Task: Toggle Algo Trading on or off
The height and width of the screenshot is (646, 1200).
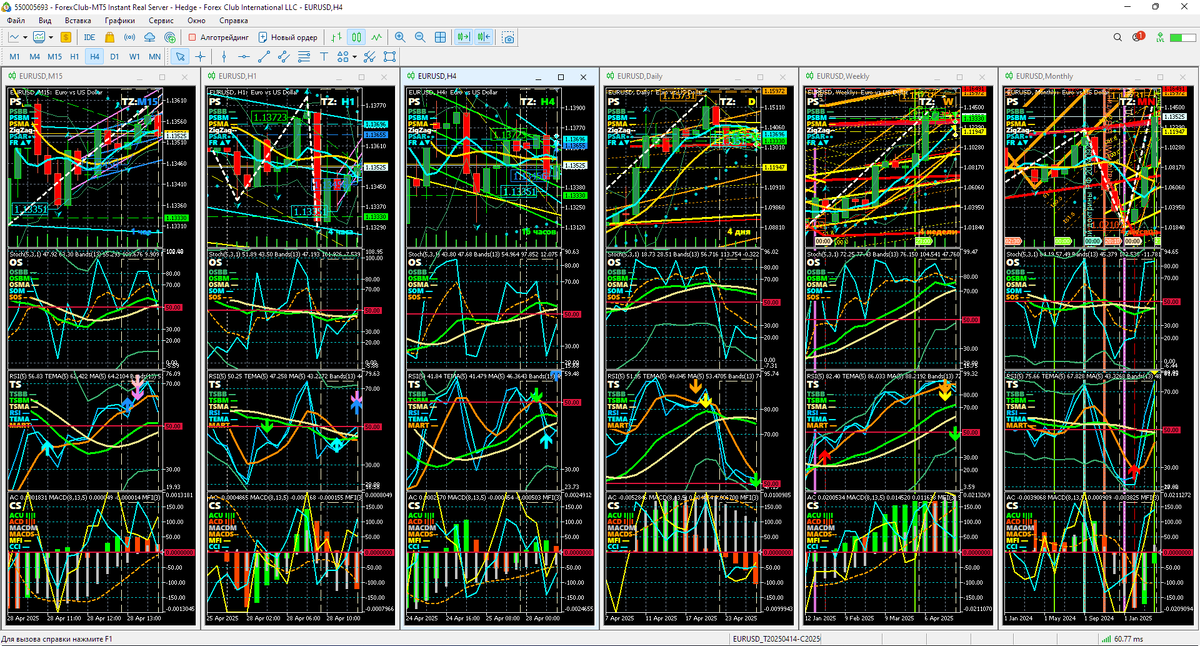Action: coord(218,37)
